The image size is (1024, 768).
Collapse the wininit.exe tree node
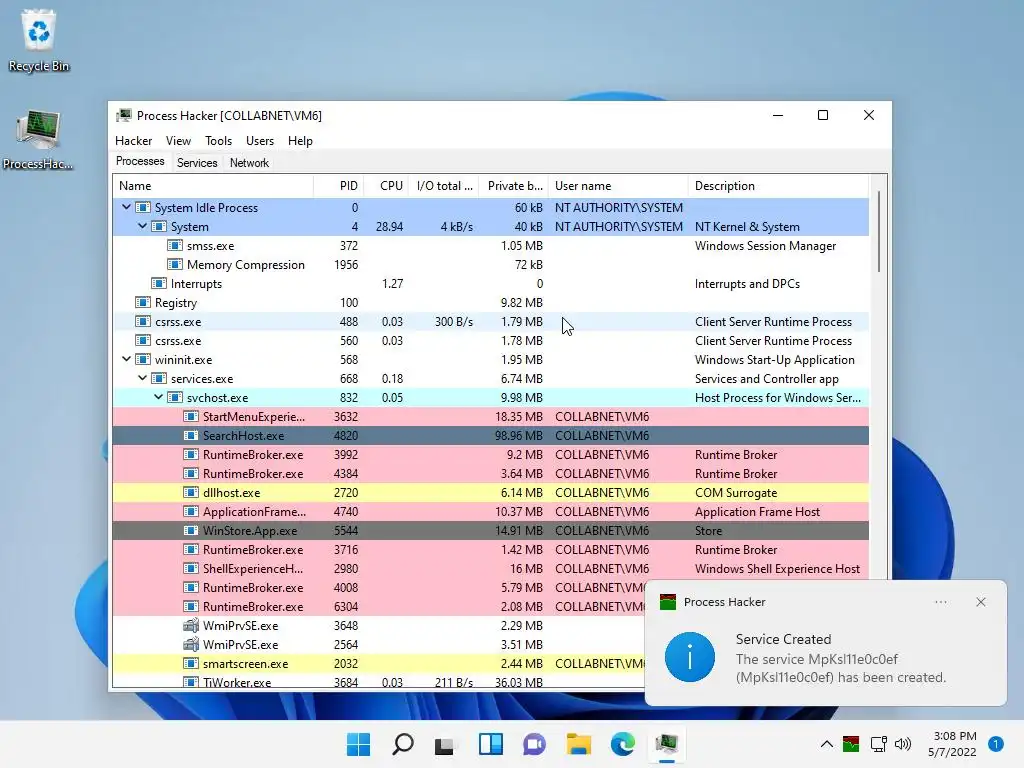tap(127, 359)
